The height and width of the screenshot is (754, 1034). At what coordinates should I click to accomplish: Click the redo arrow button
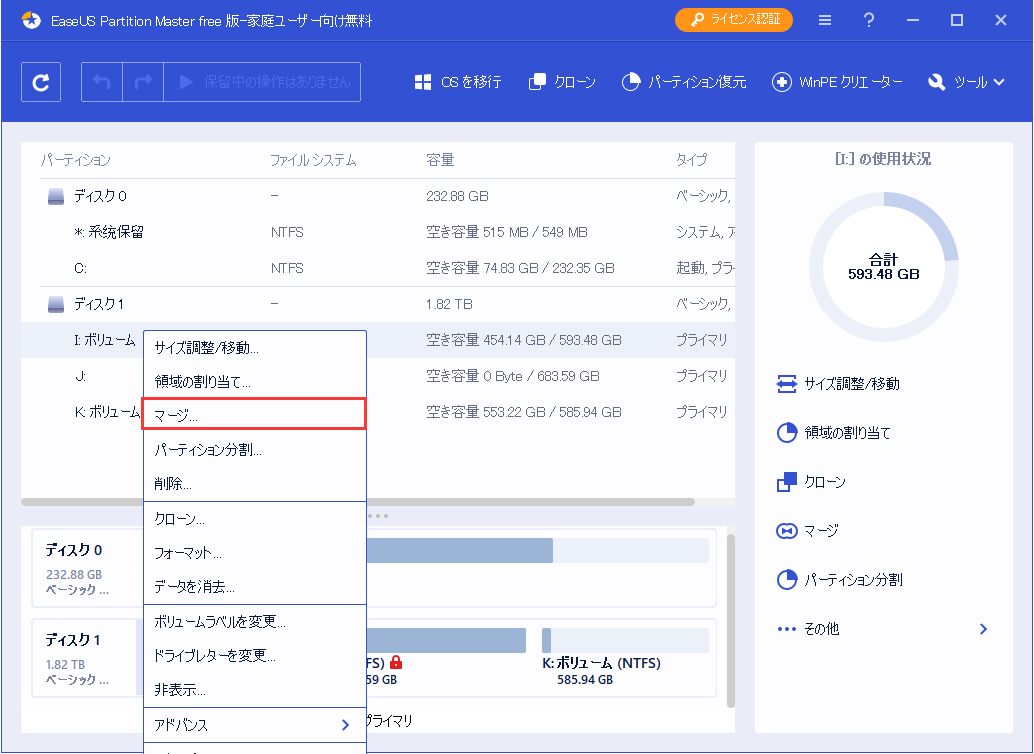[143, 82]
